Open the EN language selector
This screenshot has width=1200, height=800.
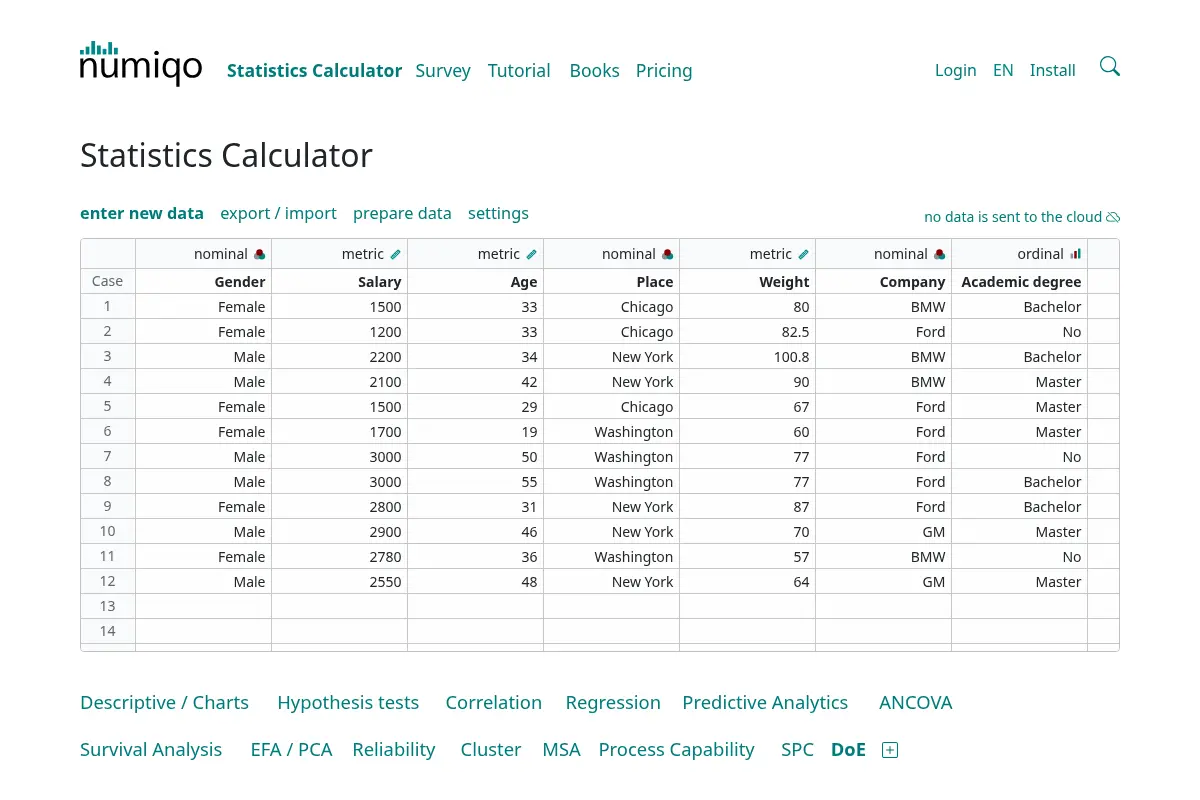(1003, 70)
